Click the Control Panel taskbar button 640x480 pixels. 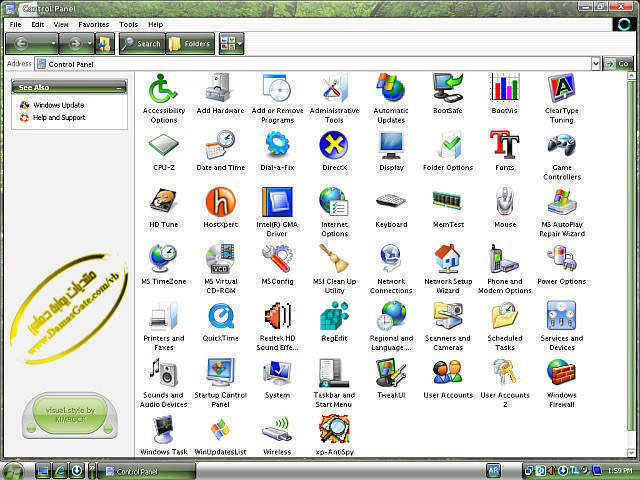(x=147, y=471)
